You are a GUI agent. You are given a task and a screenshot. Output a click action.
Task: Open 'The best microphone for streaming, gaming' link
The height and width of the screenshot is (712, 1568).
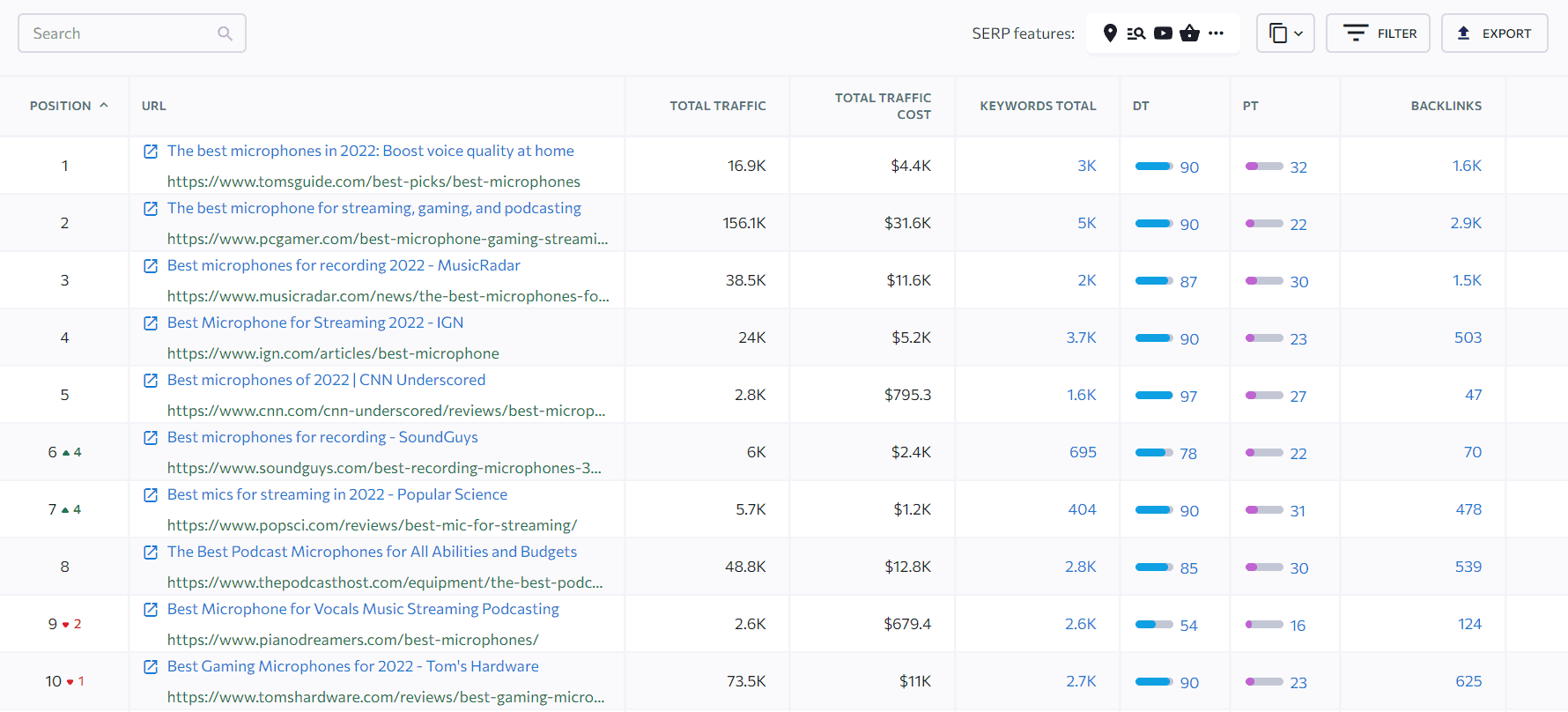pyautogui.click(x=374, y=208)
